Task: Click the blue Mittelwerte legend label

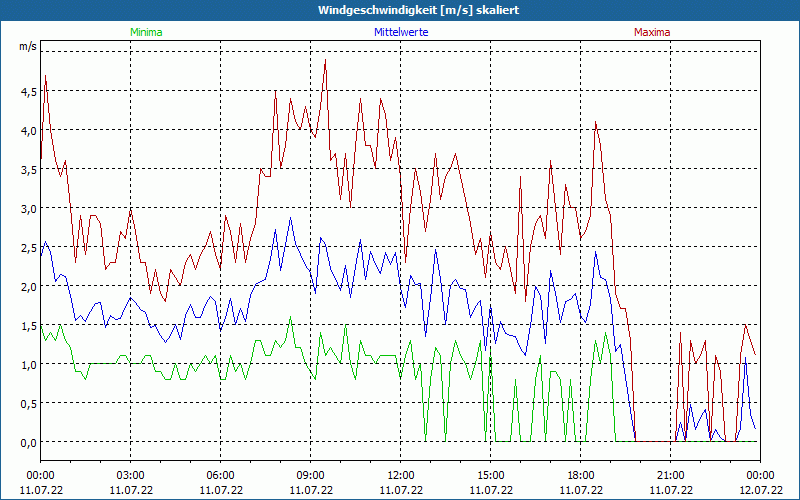Action: coord(401,32)
